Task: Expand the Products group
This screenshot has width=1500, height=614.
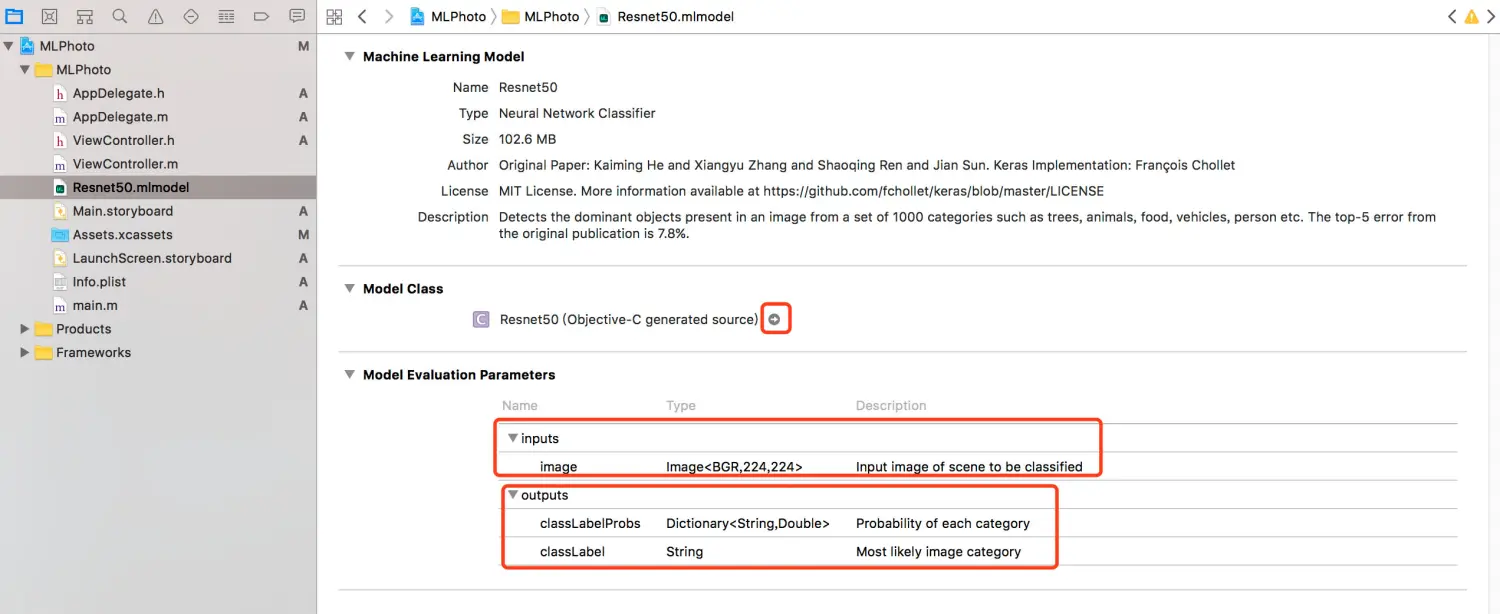Action: point(25,329)
